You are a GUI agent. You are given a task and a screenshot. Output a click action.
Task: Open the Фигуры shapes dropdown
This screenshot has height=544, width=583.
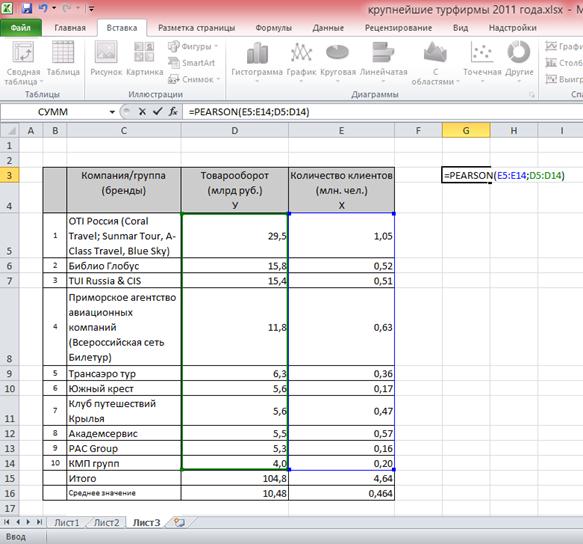pos(193,46)
